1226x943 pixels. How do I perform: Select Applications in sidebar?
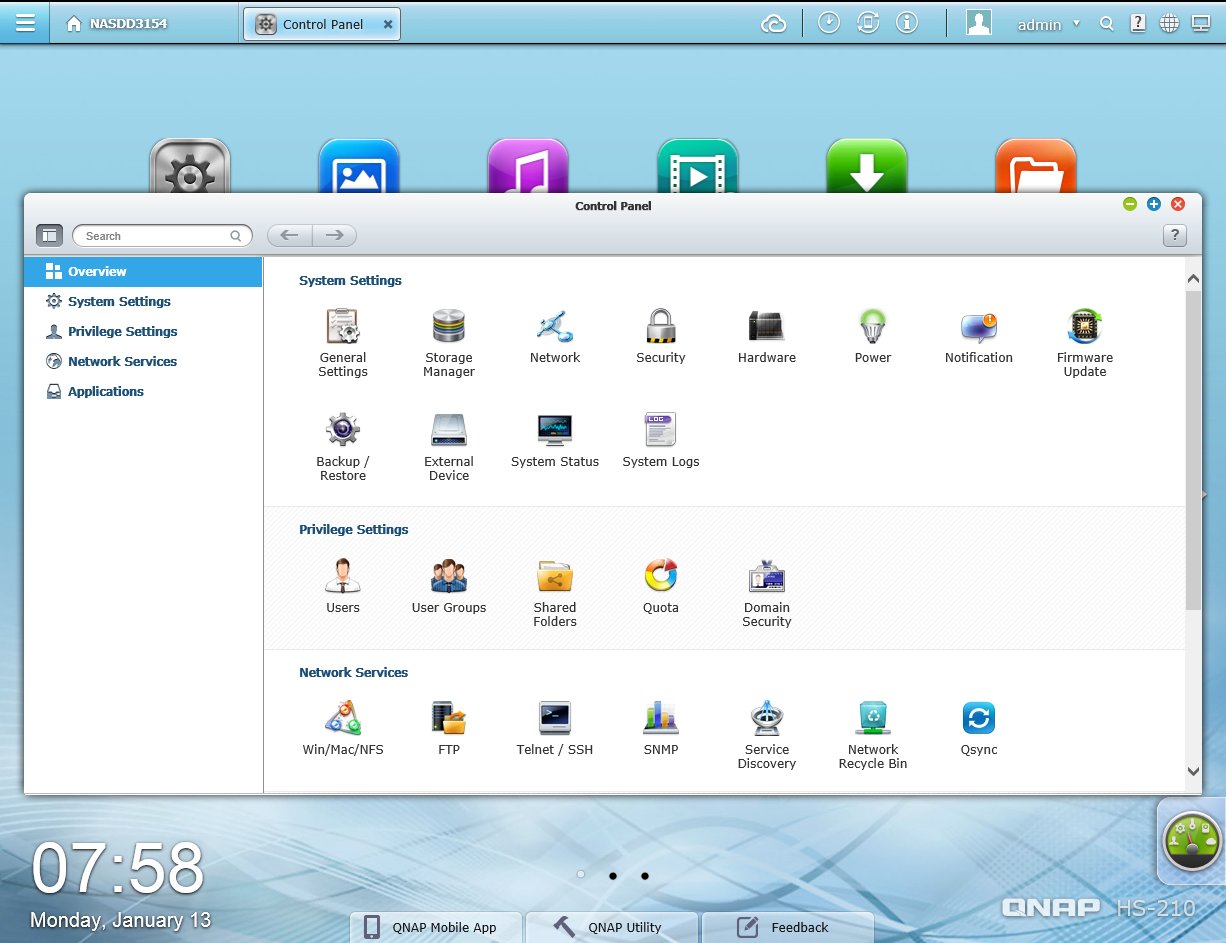point(143,391)
